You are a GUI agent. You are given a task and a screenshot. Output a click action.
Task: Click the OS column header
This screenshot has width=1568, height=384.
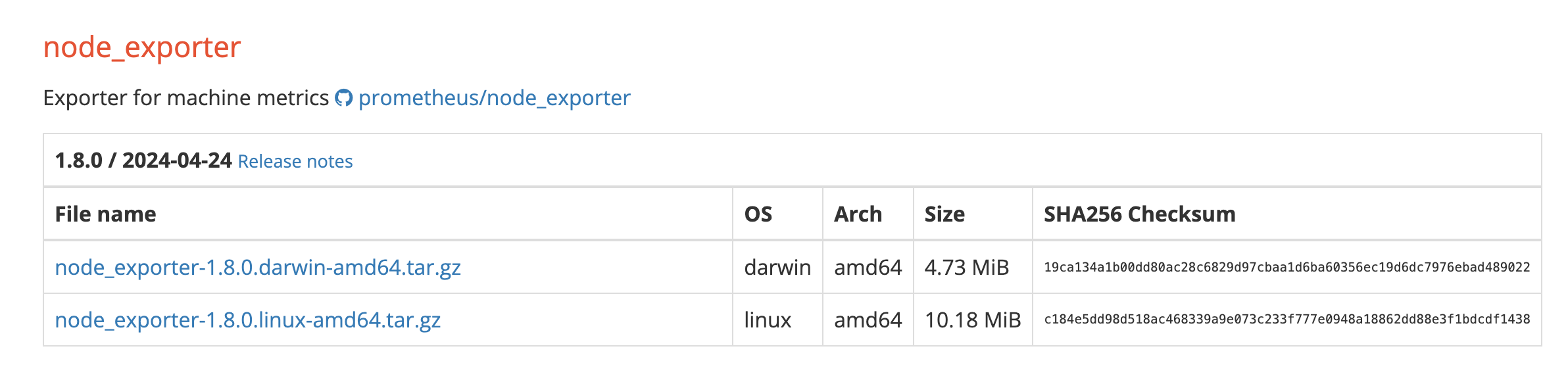(758, 214)
